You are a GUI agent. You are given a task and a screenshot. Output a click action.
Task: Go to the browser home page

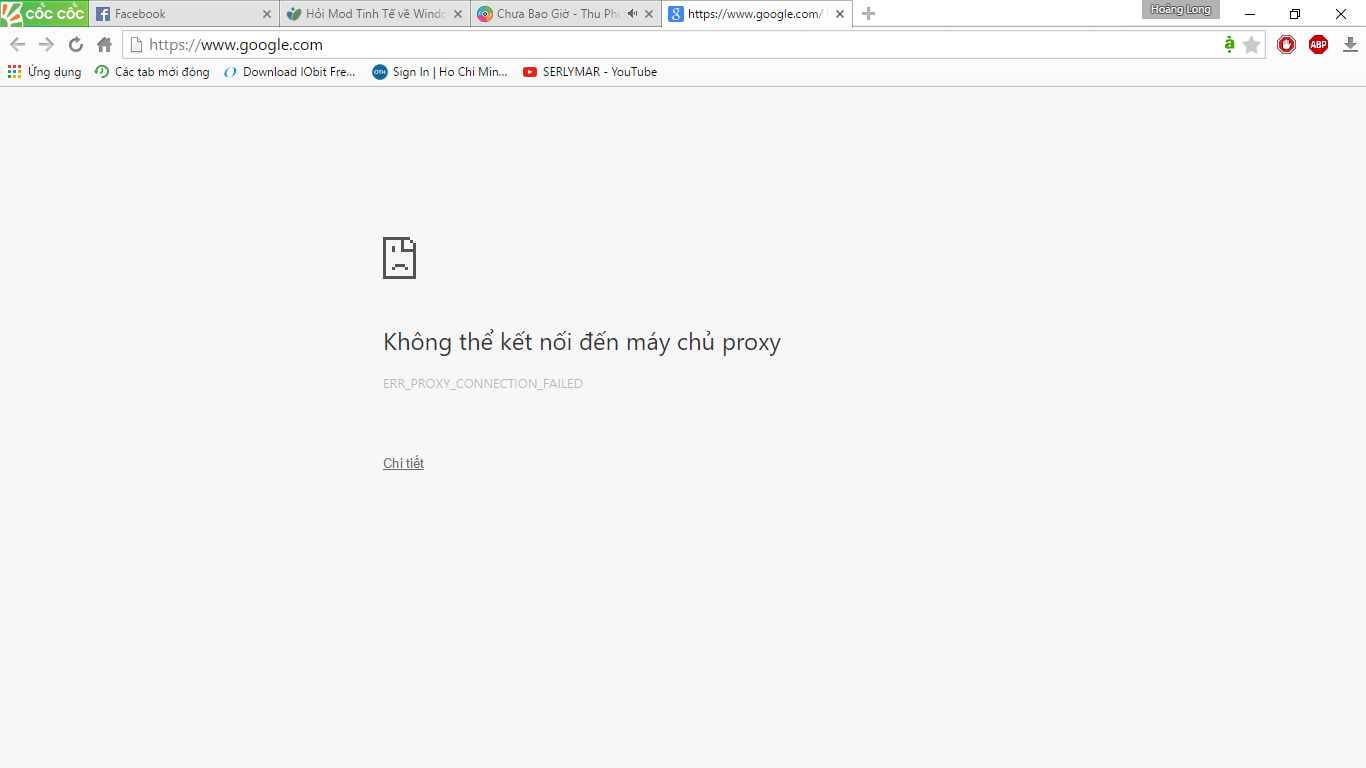pyautogui.click(x=104, y=45)
